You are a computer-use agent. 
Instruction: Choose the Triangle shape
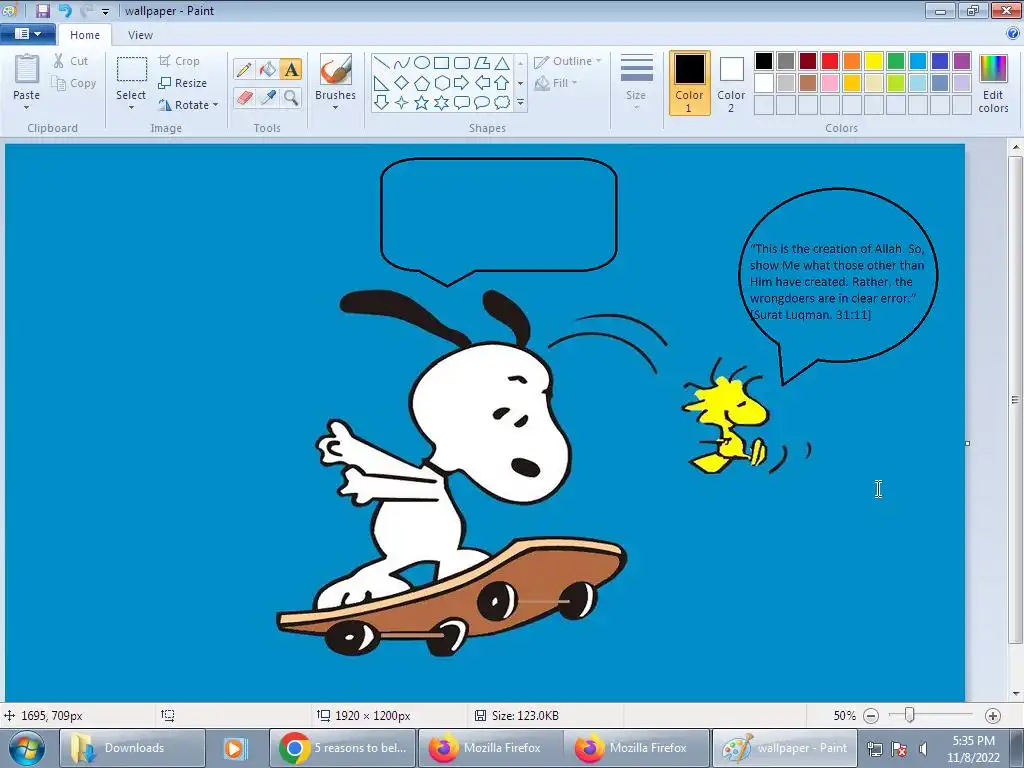coord(502,63)
